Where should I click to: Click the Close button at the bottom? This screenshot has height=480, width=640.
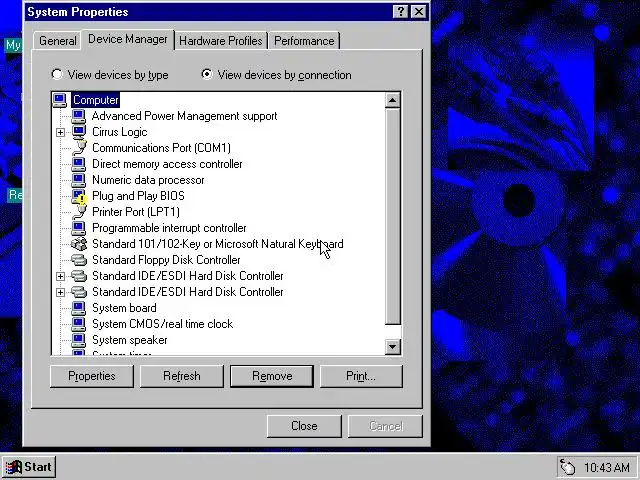click(x=304, y=426)
